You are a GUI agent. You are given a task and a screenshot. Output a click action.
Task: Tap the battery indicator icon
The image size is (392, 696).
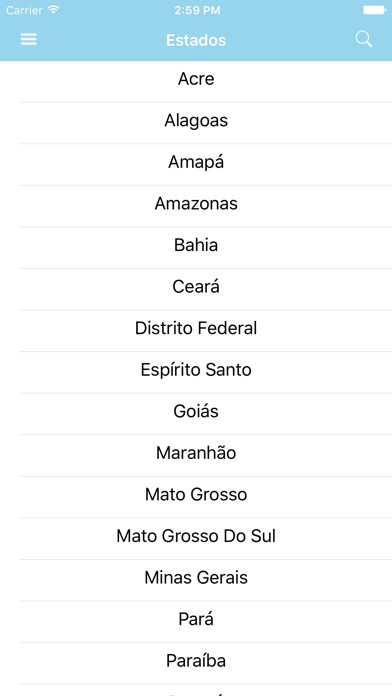pyautogui.click(x=374, y=10)
